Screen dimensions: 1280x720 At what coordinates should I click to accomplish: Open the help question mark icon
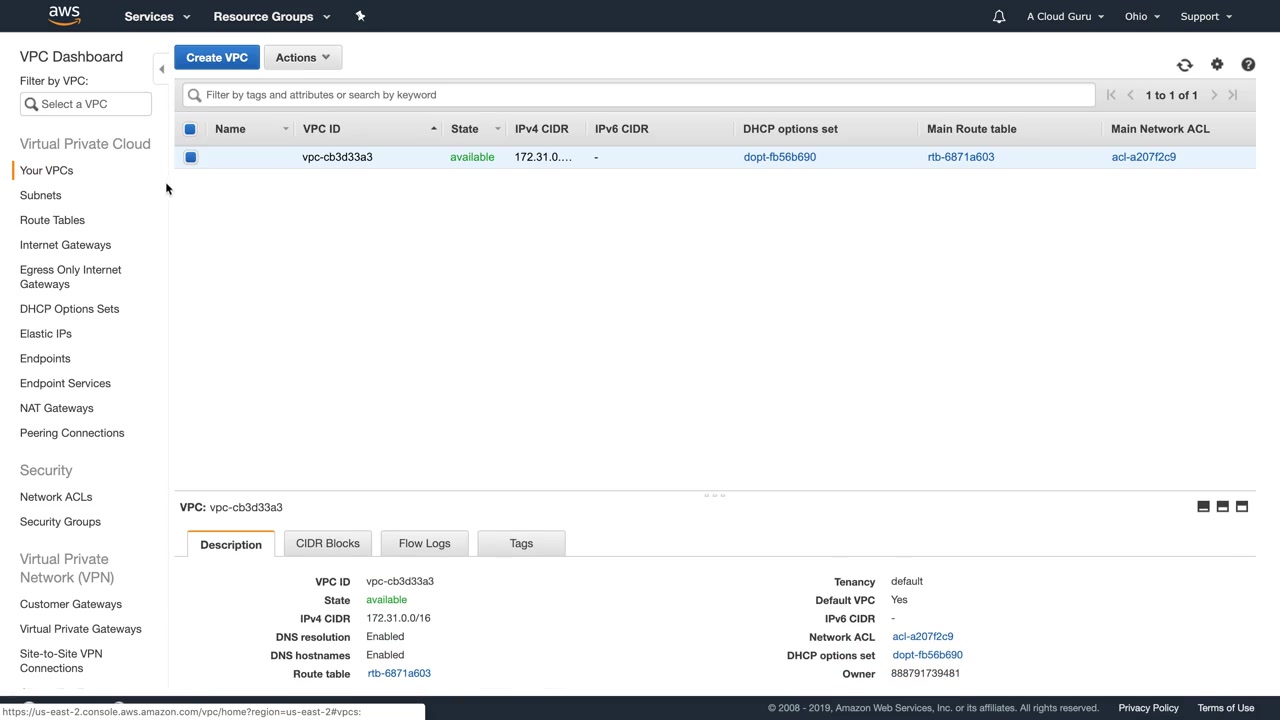point(1248,65)
